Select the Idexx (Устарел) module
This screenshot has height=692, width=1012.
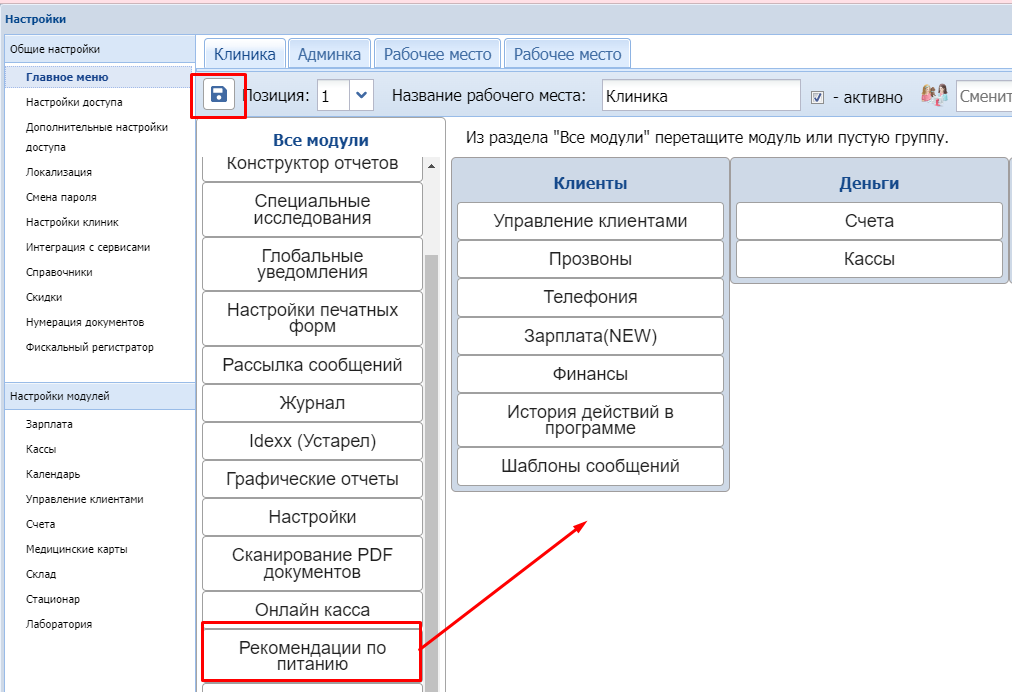tap(312, 442)
